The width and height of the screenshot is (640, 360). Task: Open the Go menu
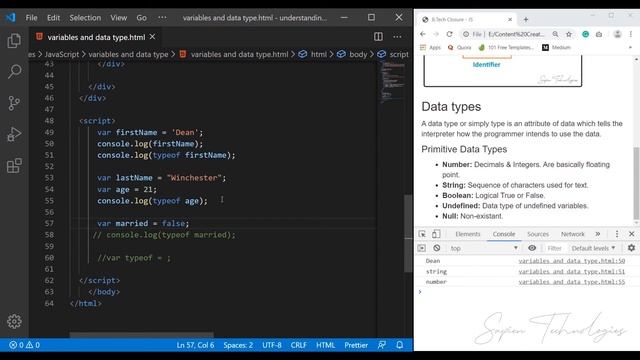pos(142,18)
